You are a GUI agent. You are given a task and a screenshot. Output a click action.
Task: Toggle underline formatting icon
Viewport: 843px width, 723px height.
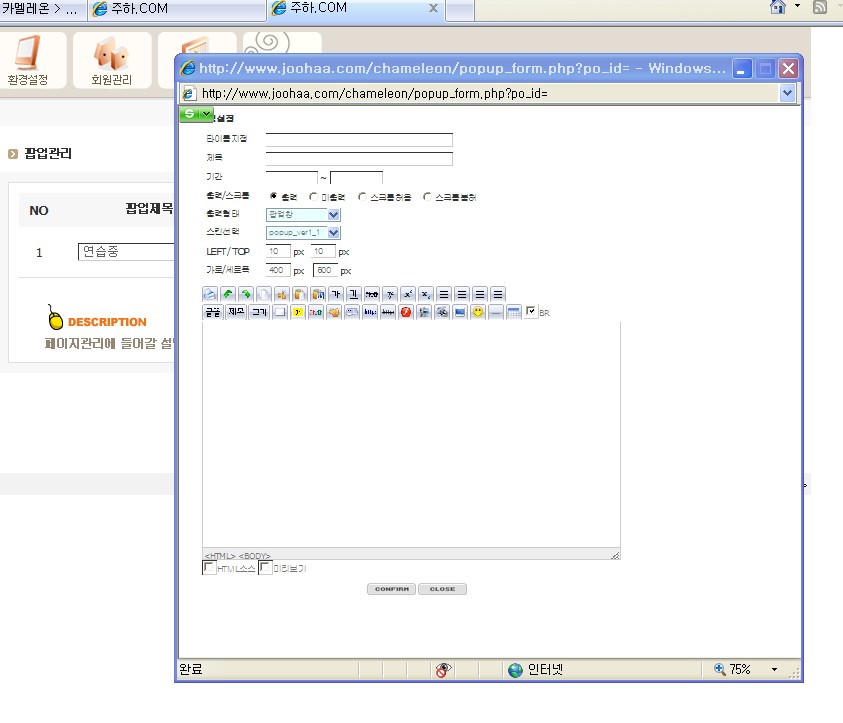pyautogui.click(x=354, y=294)
